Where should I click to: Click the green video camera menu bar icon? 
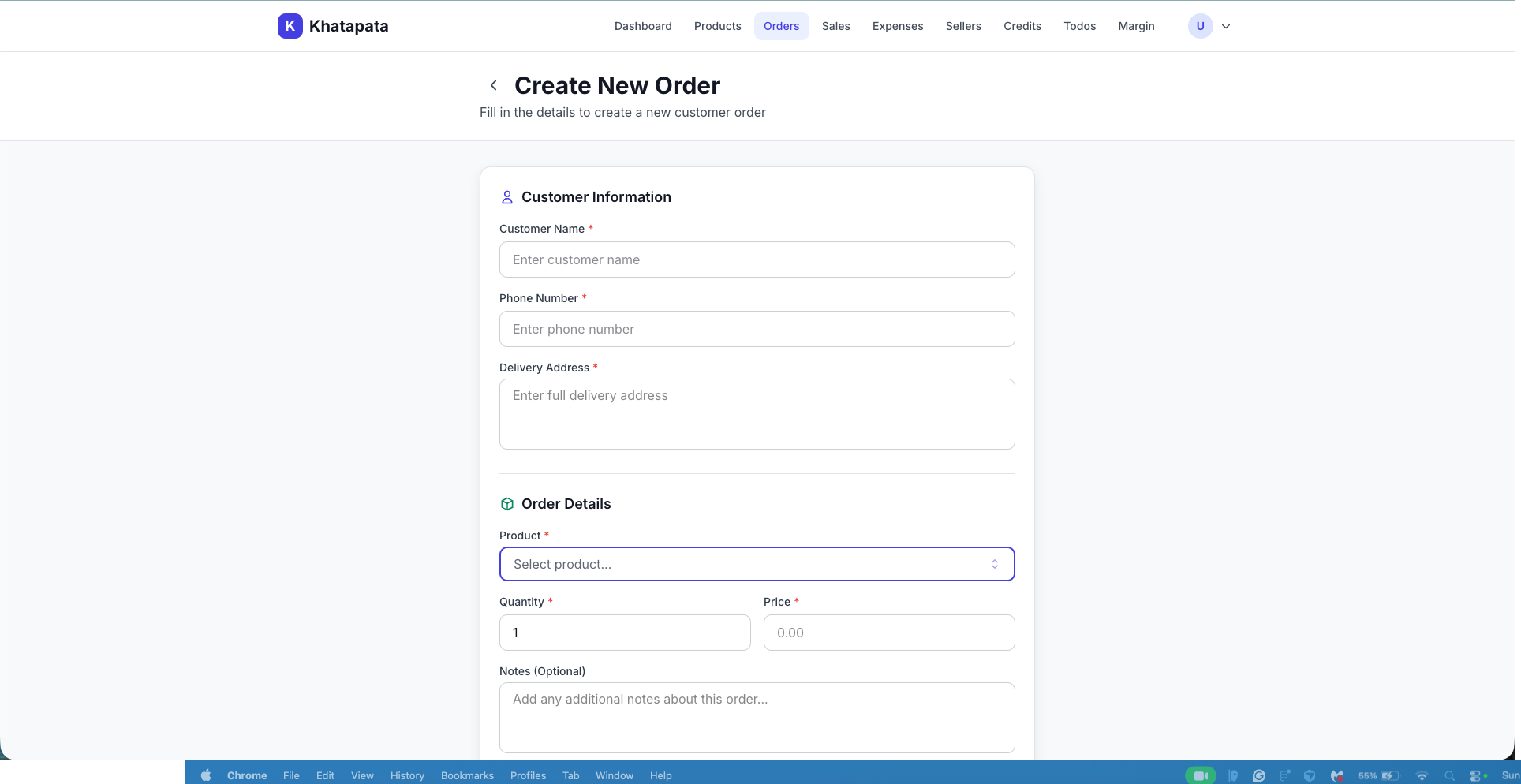[x=1200, y=775]
